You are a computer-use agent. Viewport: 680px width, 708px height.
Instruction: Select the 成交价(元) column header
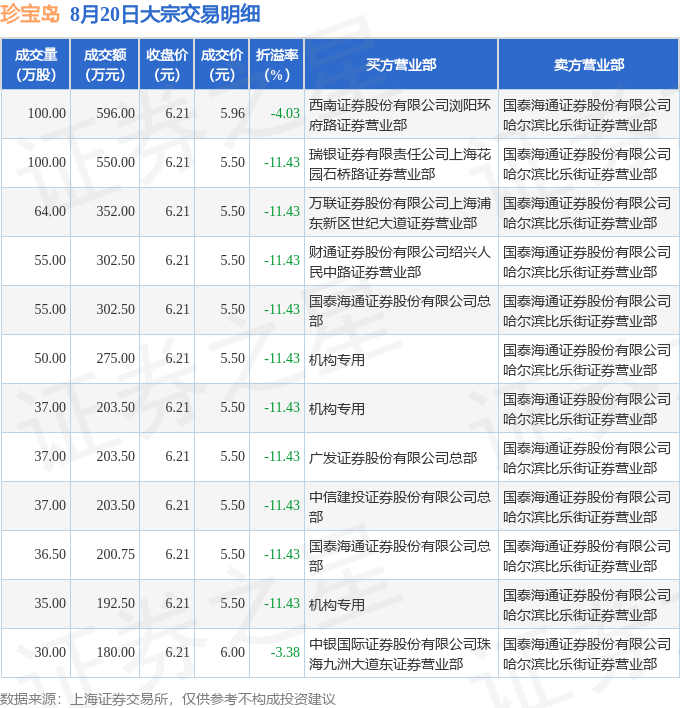(222, 64)
